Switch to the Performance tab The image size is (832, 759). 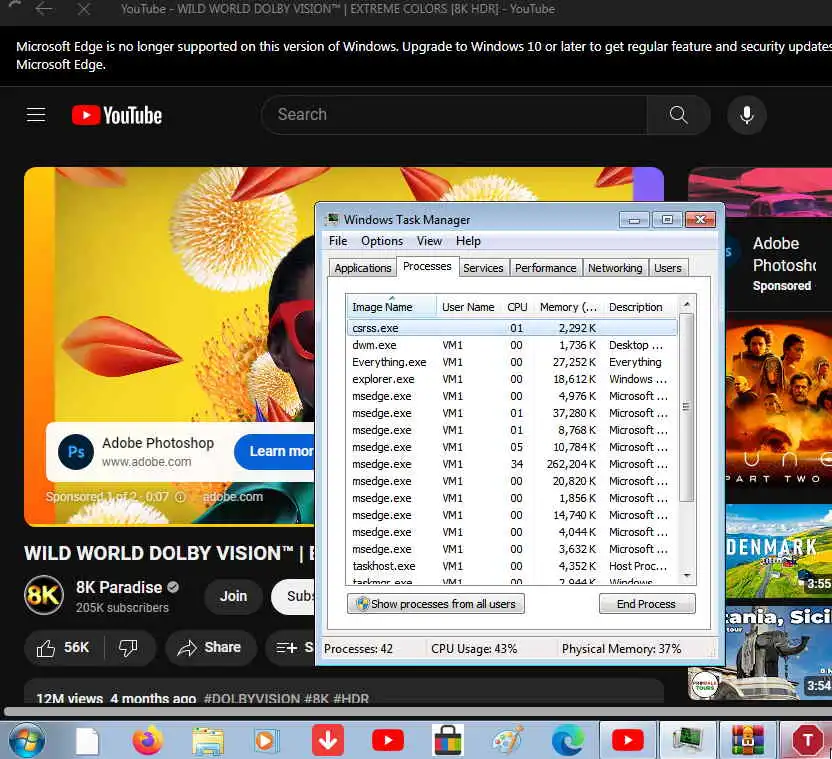545,268
